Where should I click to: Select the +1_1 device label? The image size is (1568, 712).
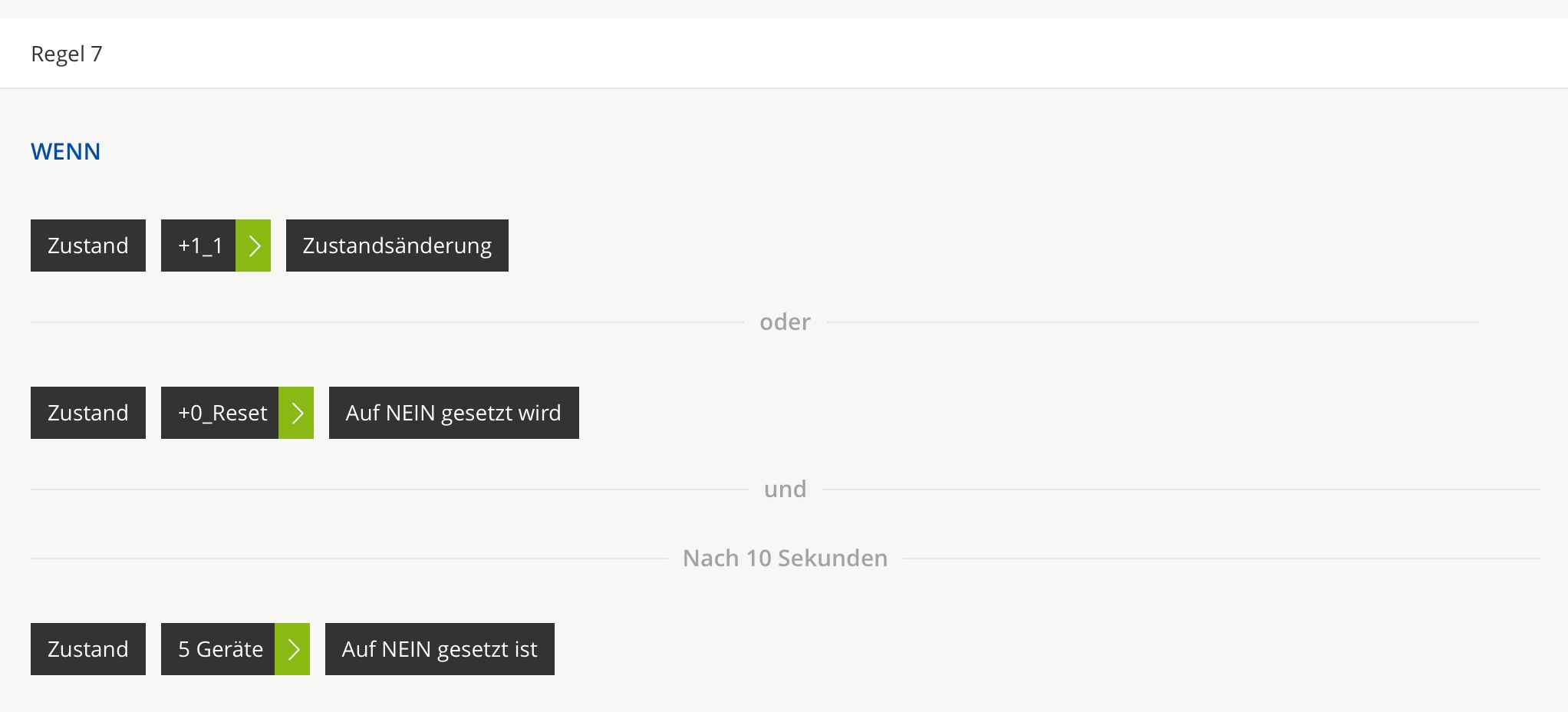click(x=199, y=246)
